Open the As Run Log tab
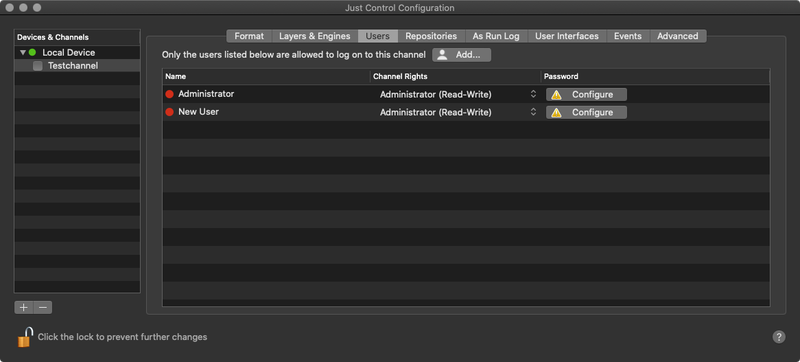The image size is (800, 362). click(x=496, y=36)
